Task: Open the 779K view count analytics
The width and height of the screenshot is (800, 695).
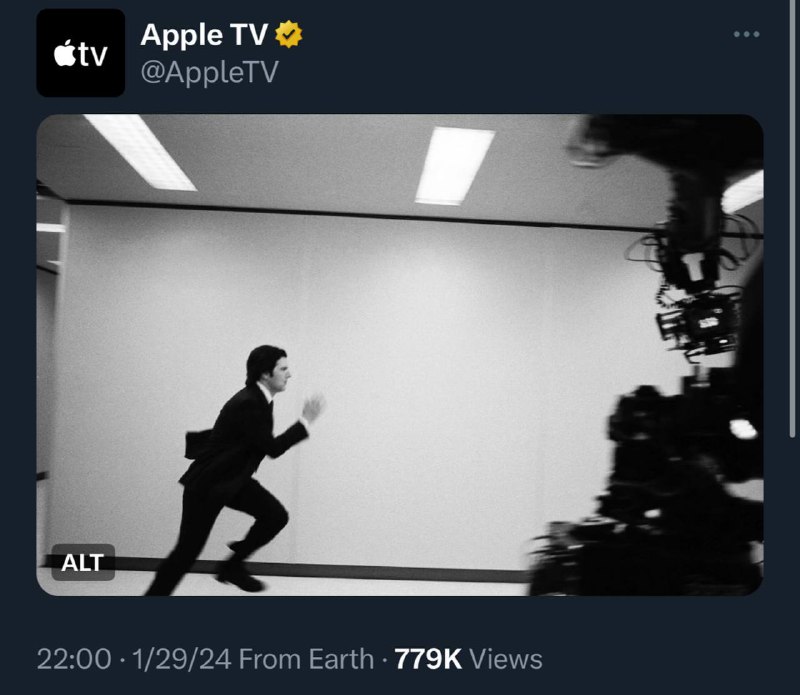Action: coord(428,659)
